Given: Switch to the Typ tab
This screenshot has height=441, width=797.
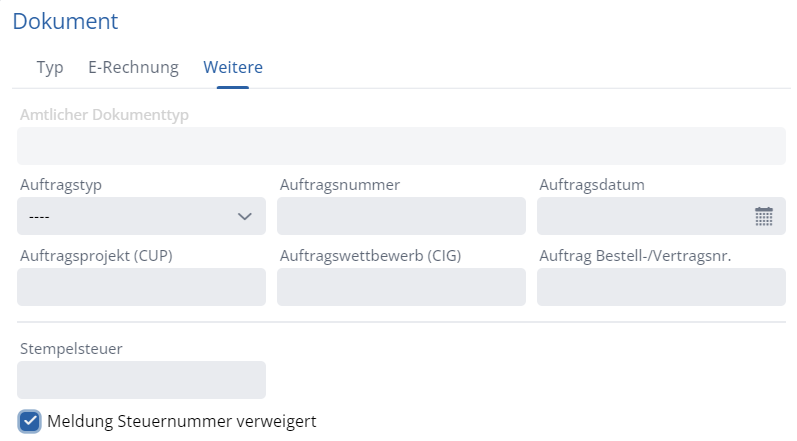Looking at the screenshot, I should tap(50, 68).
